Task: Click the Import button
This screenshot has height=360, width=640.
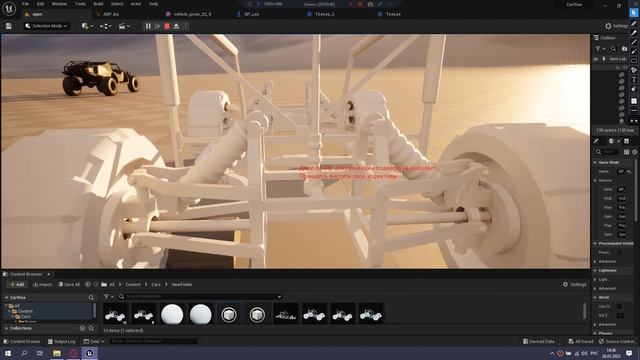Action: (x=42, y=284)
